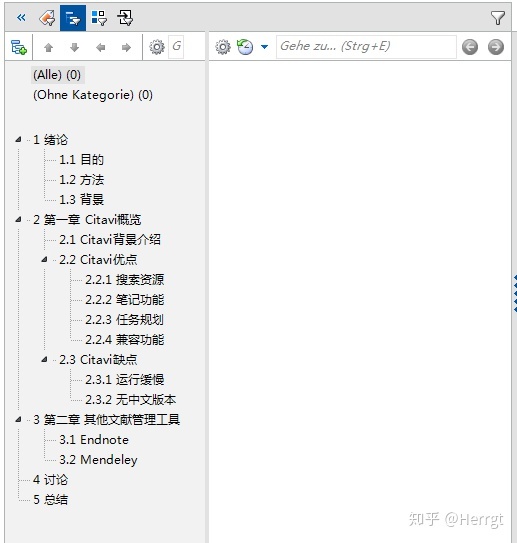Image resolution: width=517 pixels, height=543 pixels.
Task: Open category settings gear icon
Action: point(157,47)
